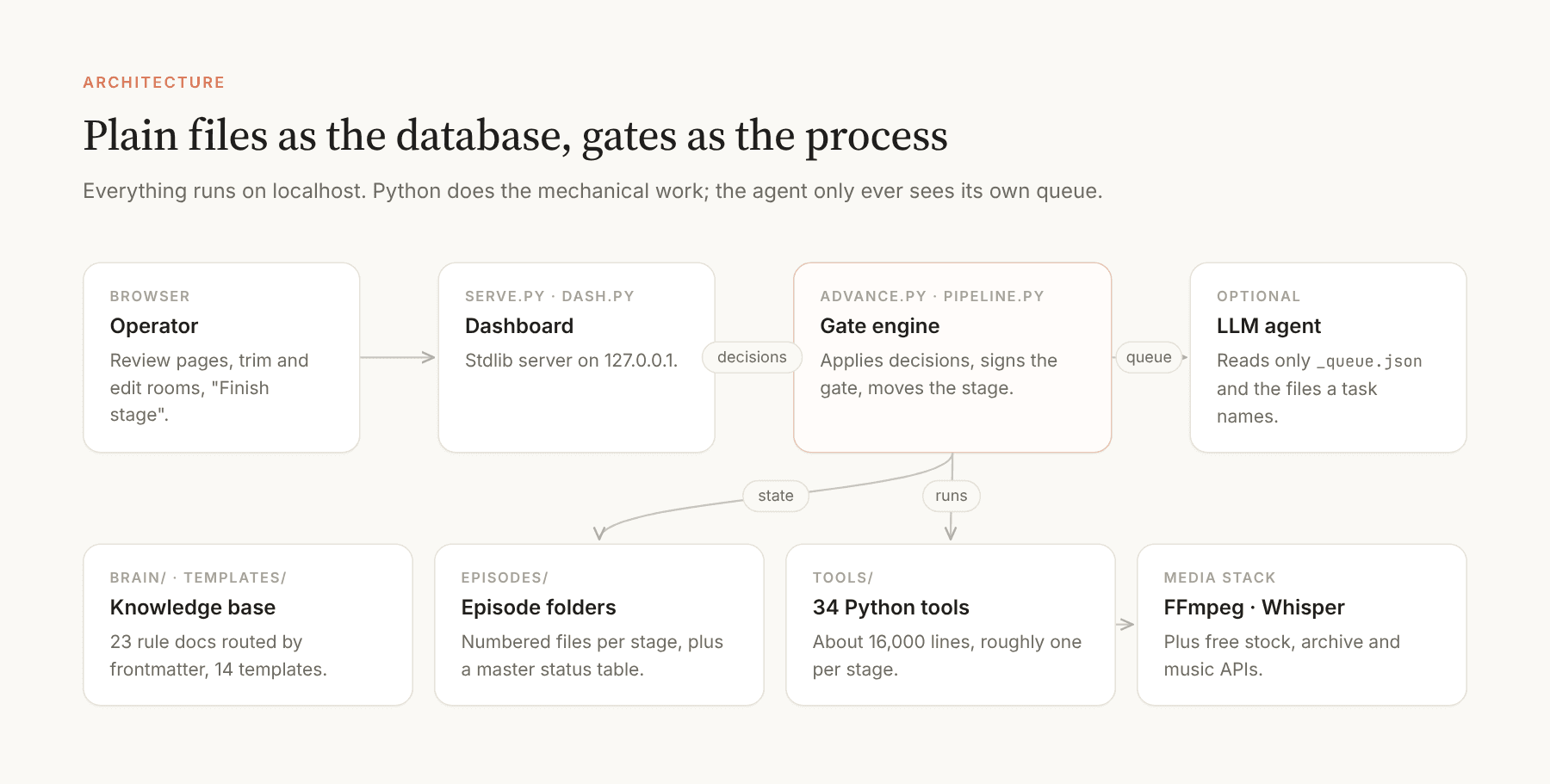Click the "decisions" connector pill

coord(752,357)
